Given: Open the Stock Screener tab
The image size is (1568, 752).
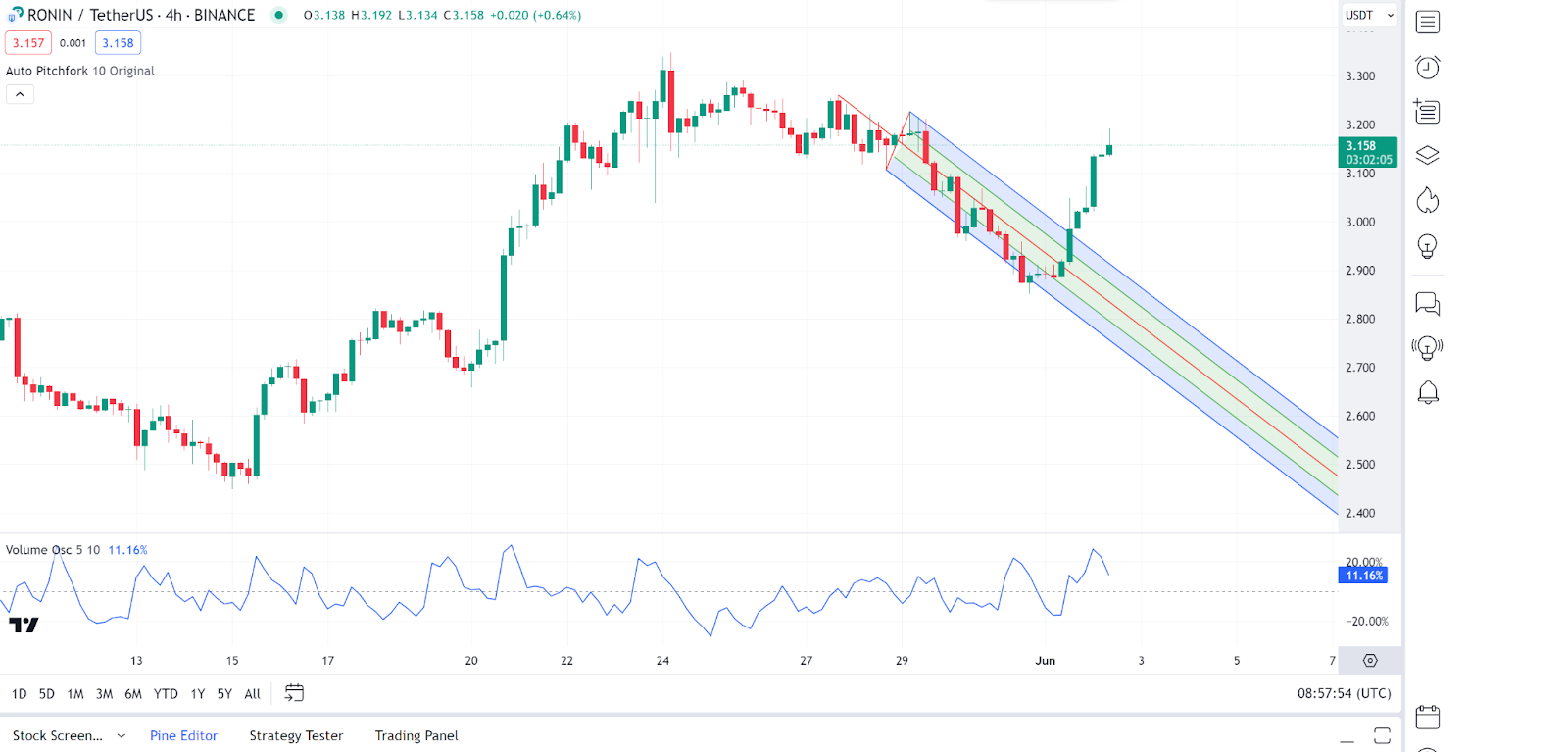Looking at the screenshot, I should point(58,735).
